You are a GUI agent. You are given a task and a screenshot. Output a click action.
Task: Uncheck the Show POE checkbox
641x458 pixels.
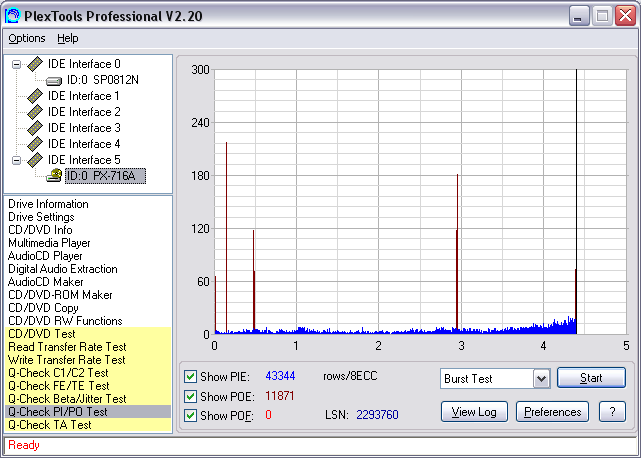click(191, 396)
